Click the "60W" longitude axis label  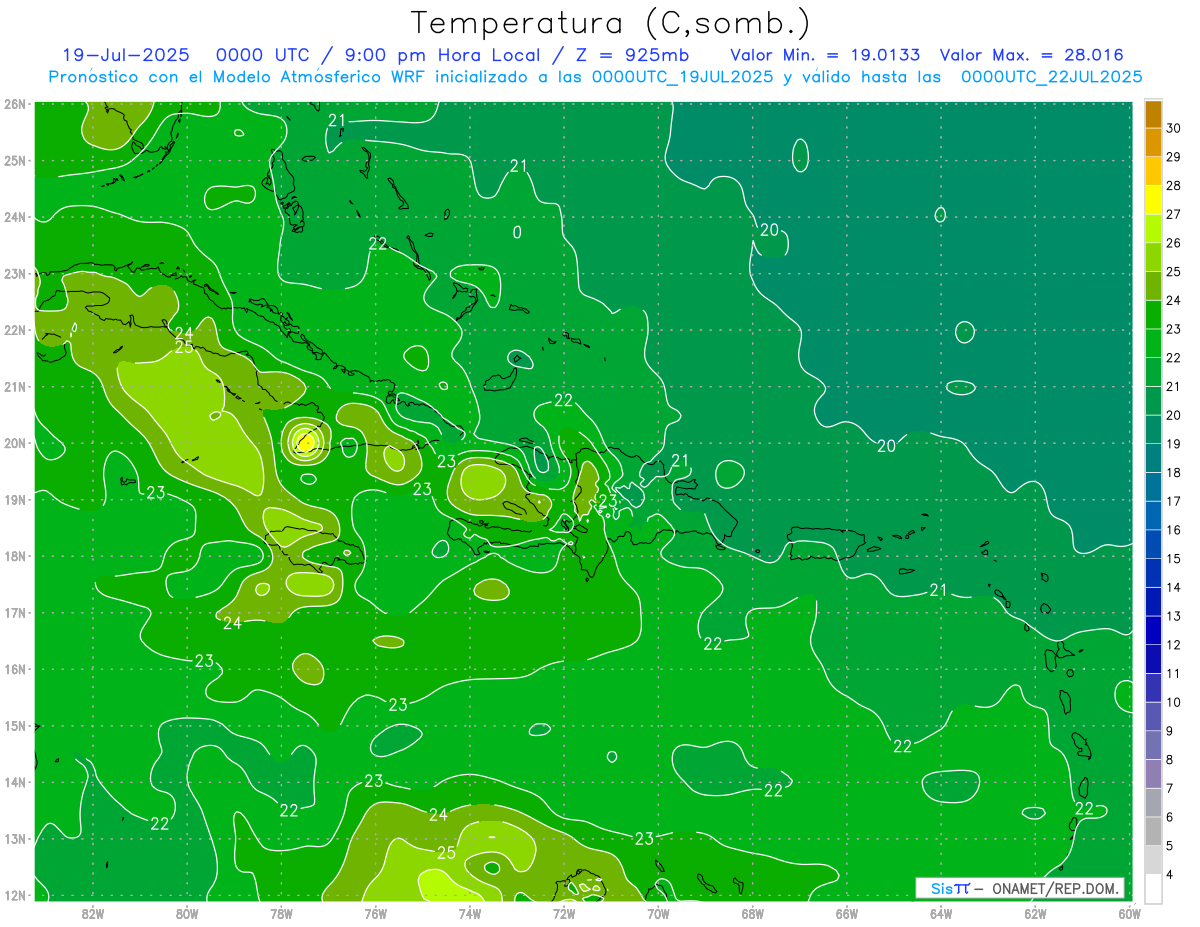(x=1130, y=912)
